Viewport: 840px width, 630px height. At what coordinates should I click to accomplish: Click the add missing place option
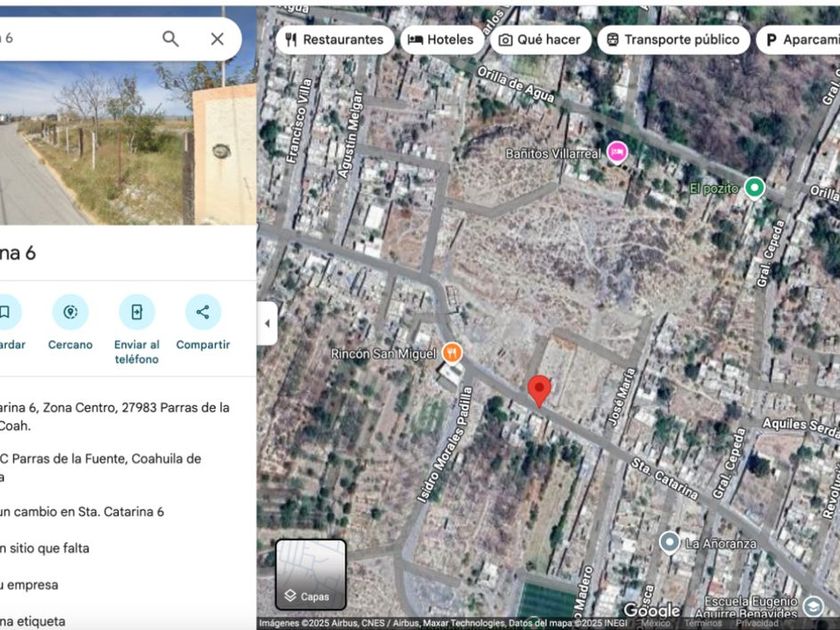tap(44, 548)
